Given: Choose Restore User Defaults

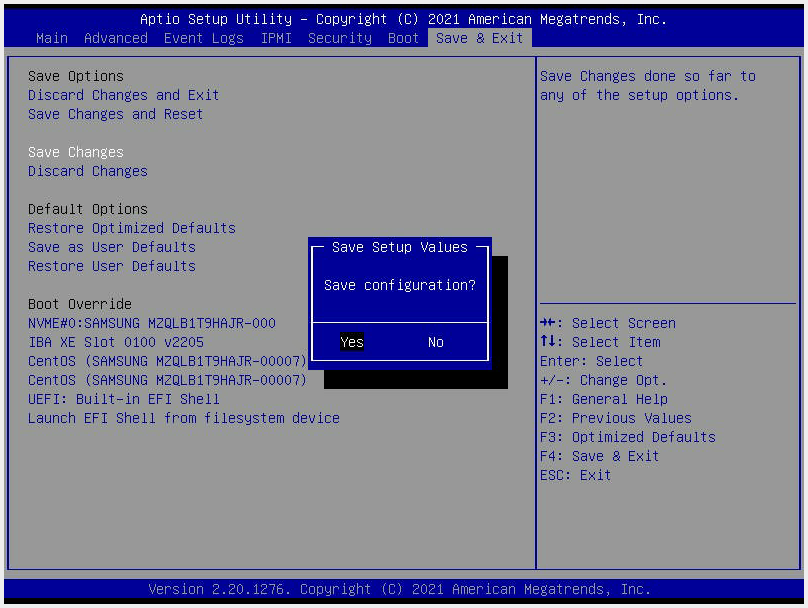Looking at the screenshot, I should click(112, 266).
